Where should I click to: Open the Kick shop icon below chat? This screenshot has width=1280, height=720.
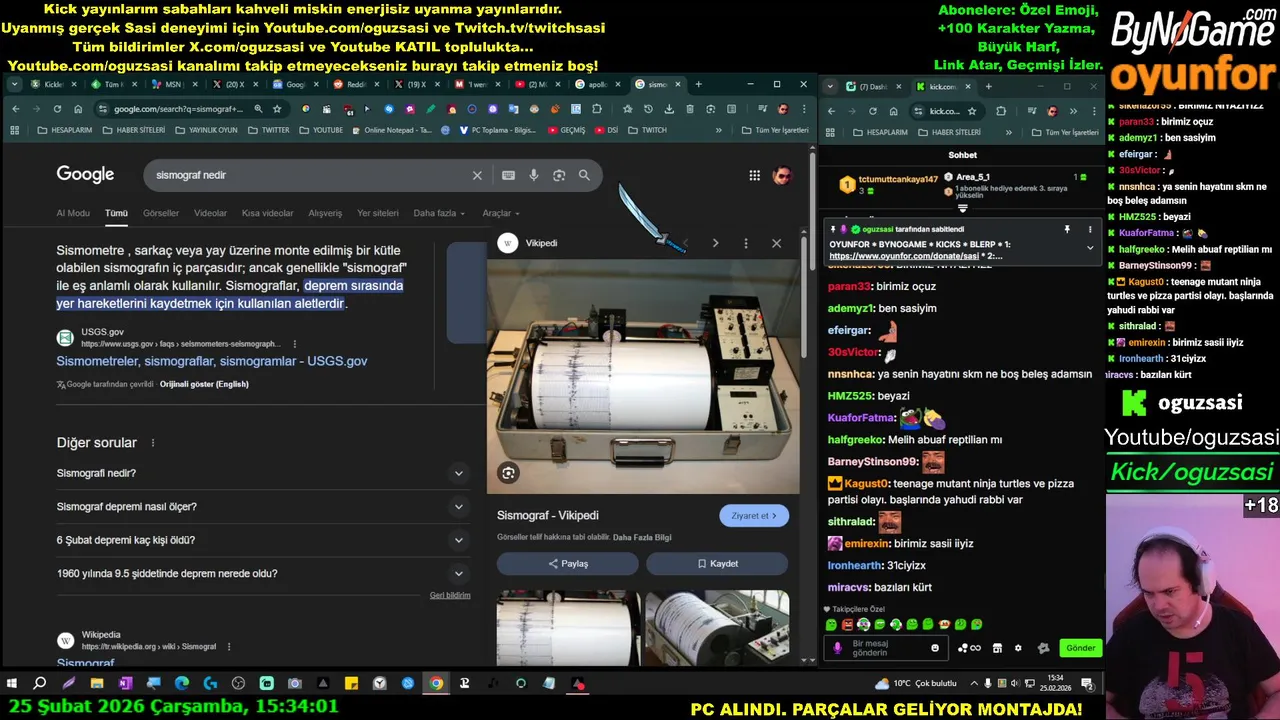tap(997, 648)
